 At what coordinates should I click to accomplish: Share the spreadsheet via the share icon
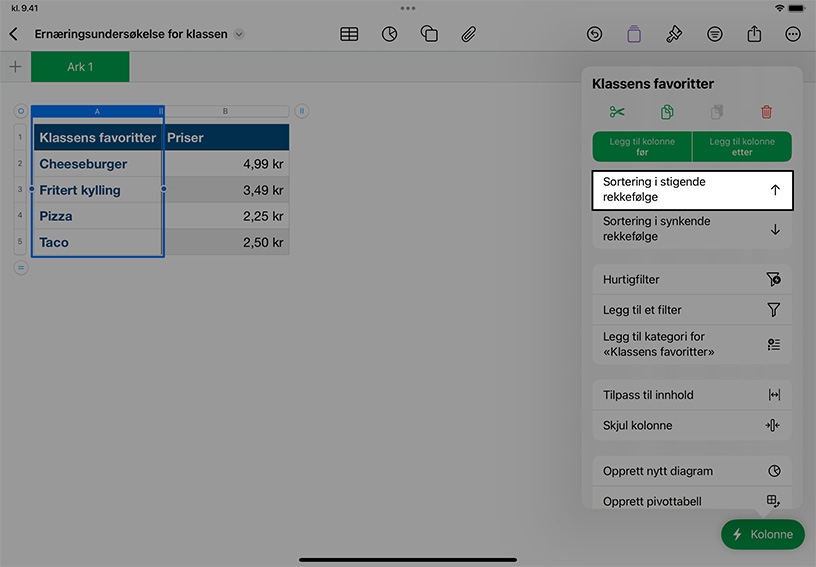coord(754,34)
